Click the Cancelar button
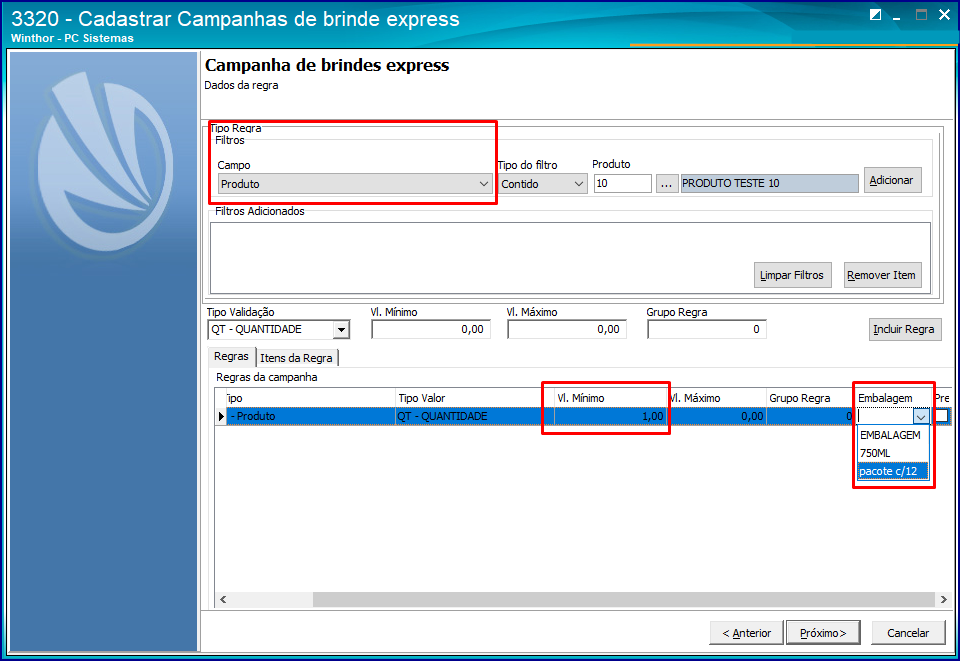Image resolution: width=960 pixels, height=661 pixels. [908, 633]
